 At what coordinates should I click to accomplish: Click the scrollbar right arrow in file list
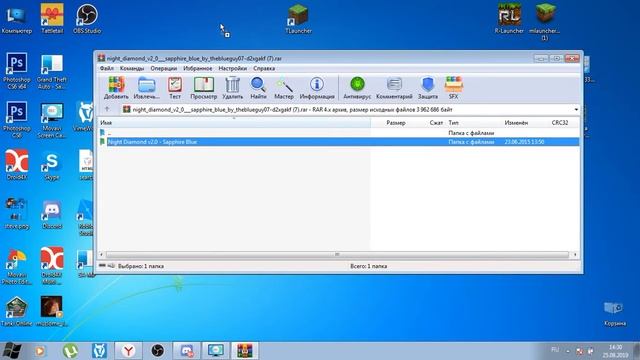pos(575,254)
